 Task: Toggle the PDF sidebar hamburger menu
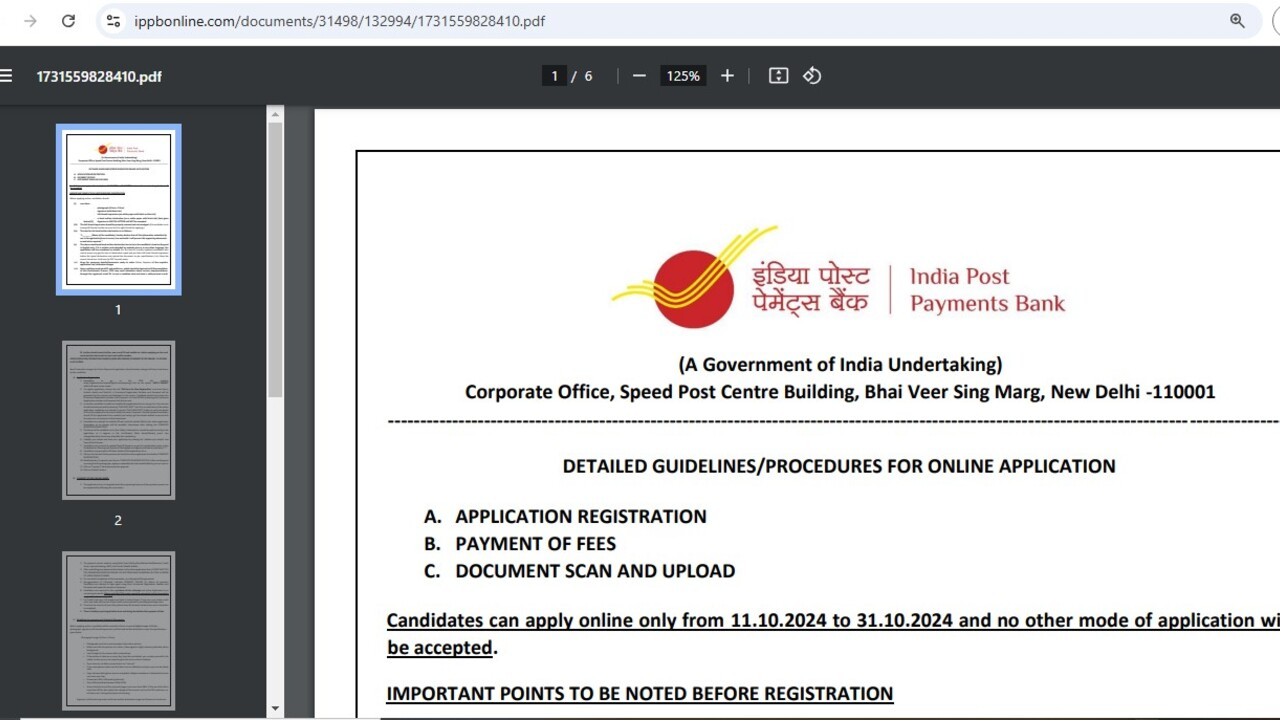6,76
